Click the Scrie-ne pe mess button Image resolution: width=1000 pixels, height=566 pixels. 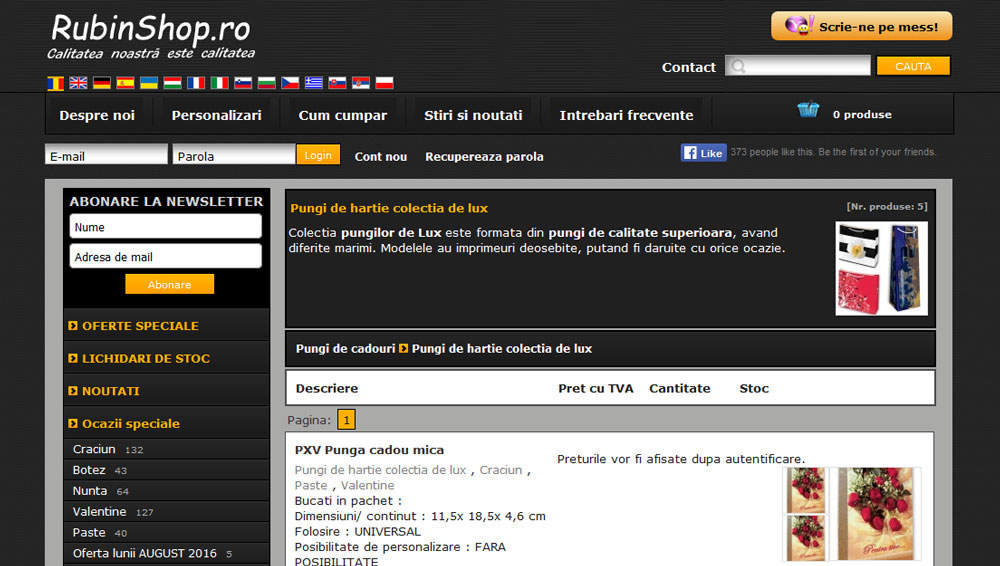coord(862,26)
